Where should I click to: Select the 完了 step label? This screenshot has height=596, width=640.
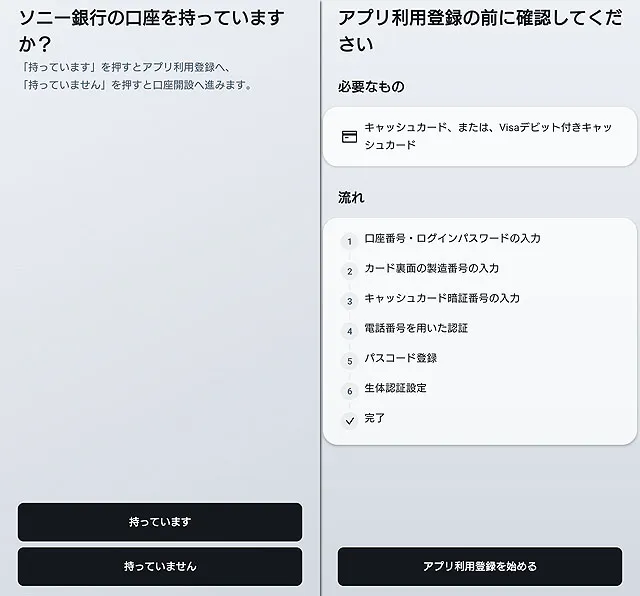click(374, 418)
